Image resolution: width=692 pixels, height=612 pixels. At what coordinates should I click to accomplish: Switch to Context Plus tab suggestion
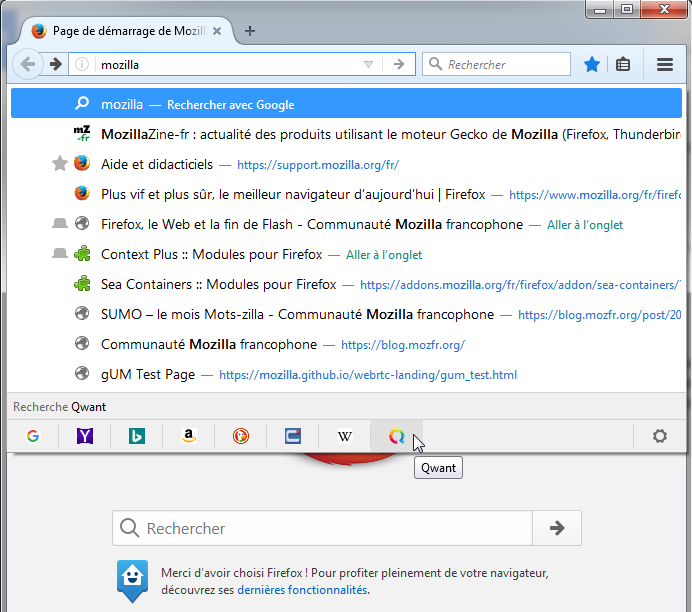coord(346,254)
